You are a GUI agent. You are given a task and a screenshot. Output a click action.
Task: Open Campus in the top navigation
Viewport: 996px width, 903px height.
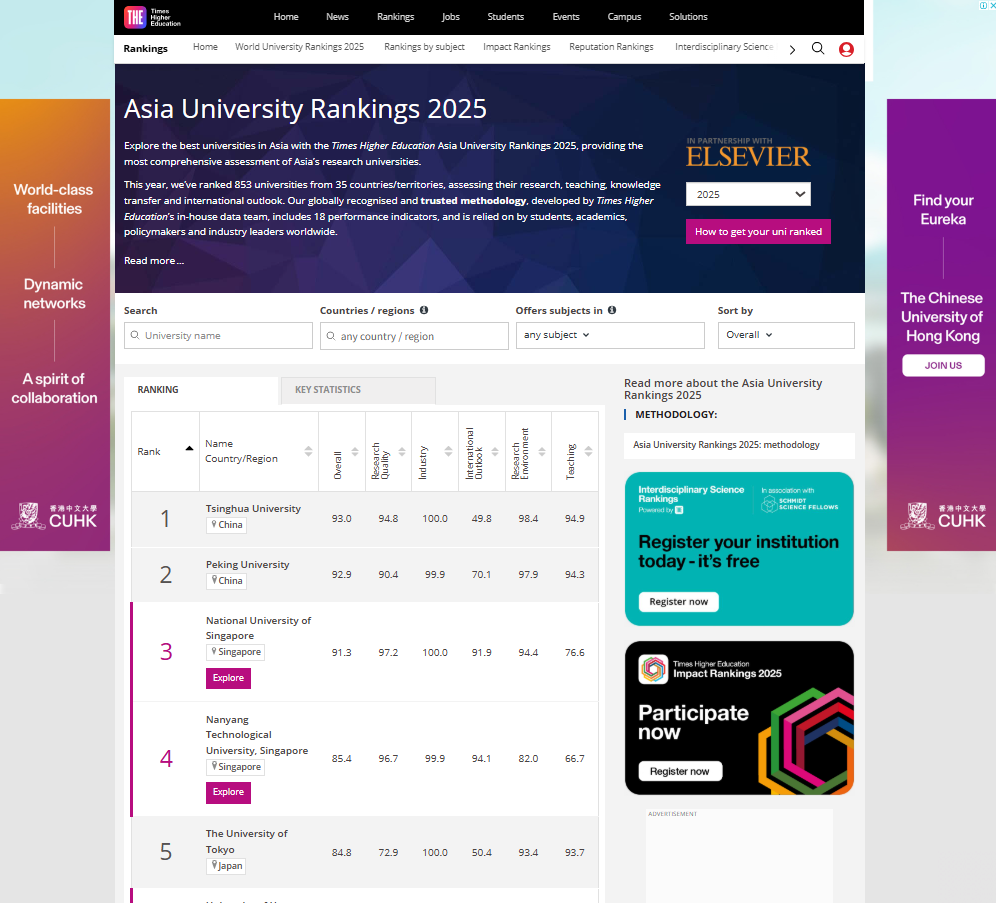(x=624, y=17)
